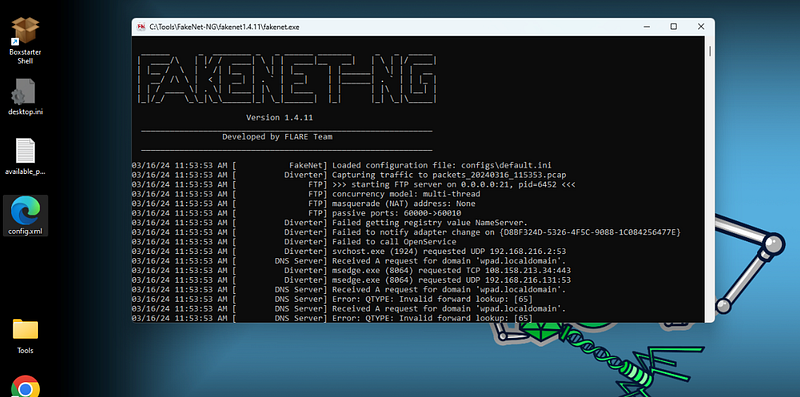Click 'svchost.exe (1924) requested UDP' line
The height and width of the screenshot is (397, 800).
tap(349, 251)
